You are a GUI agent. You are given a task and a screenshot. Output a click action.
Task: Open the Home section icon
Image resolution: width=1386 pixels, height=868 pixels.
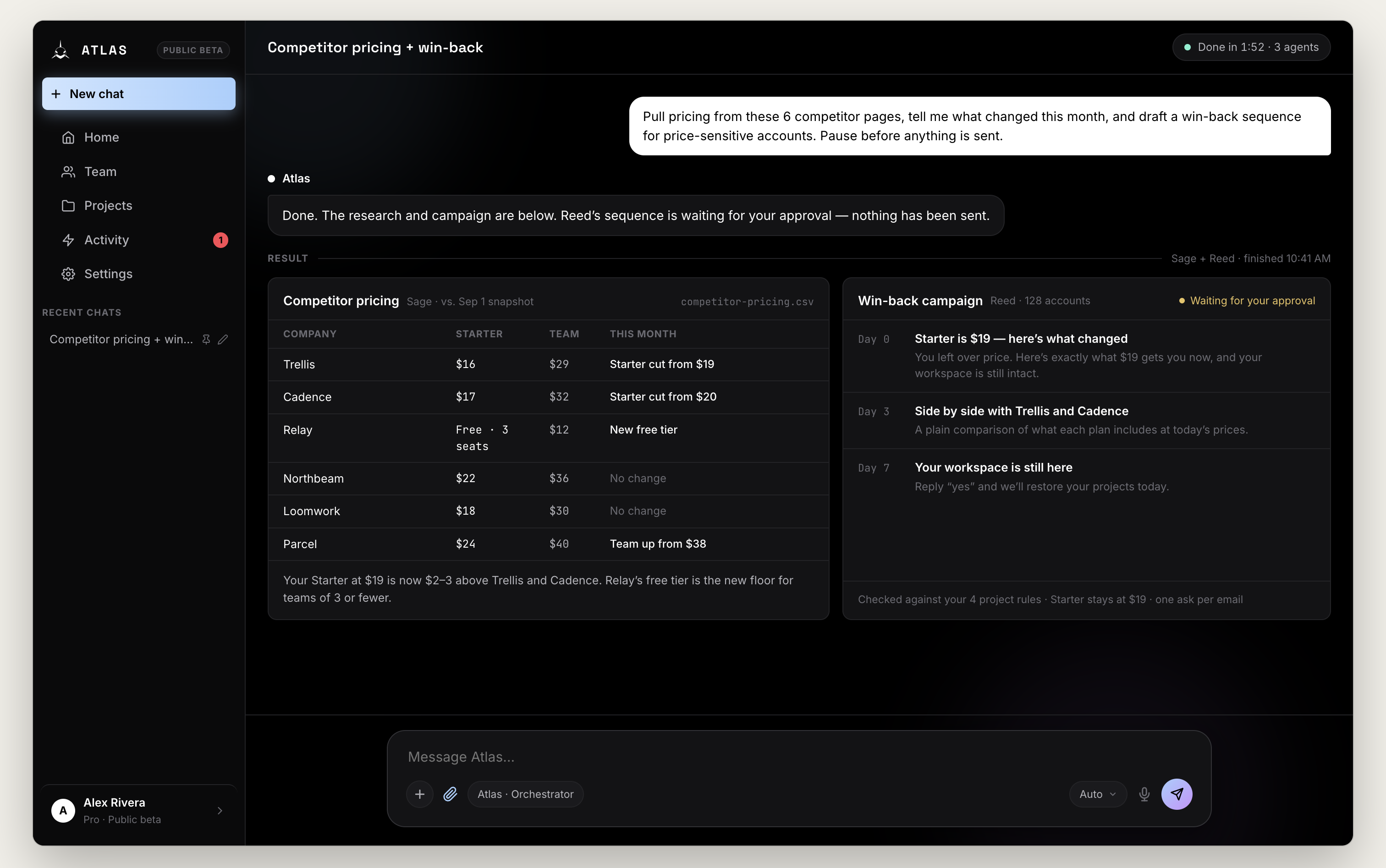68,137
